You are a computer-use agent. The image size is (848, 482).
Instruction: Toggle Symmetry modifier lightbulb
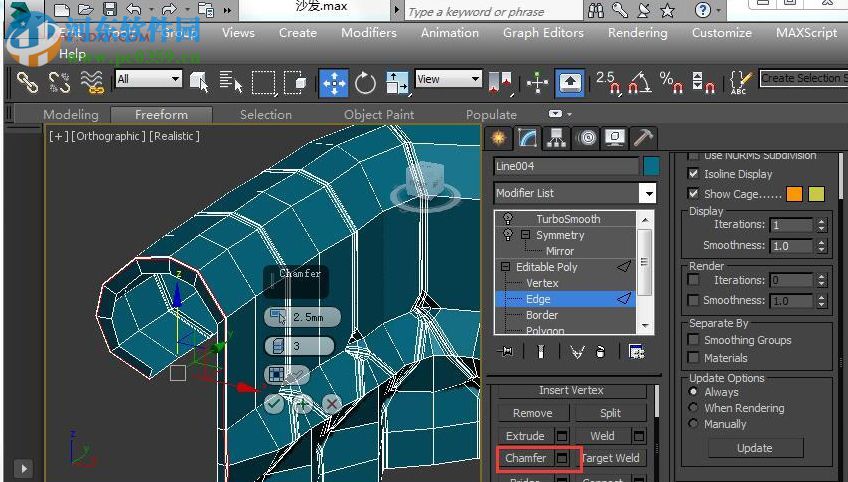click(x=508, y=235)
